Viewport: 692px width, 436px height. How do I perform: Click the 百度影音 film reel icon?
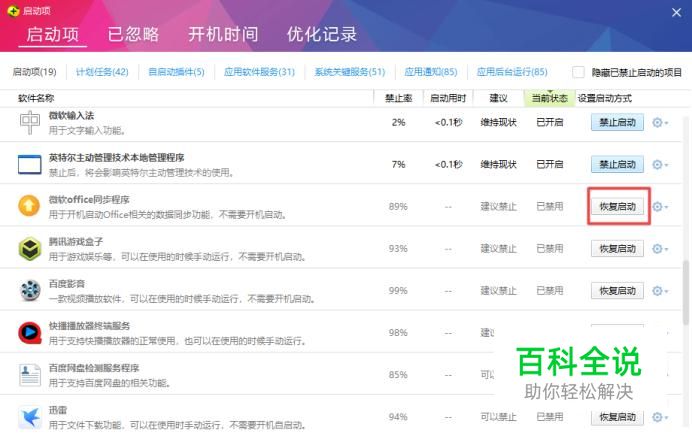pos(30,290)
